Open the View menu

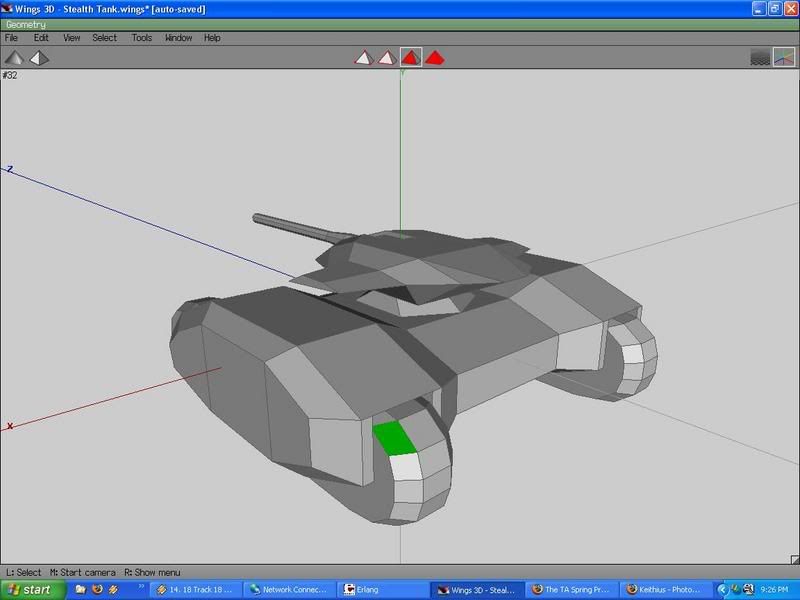[71, 38]
